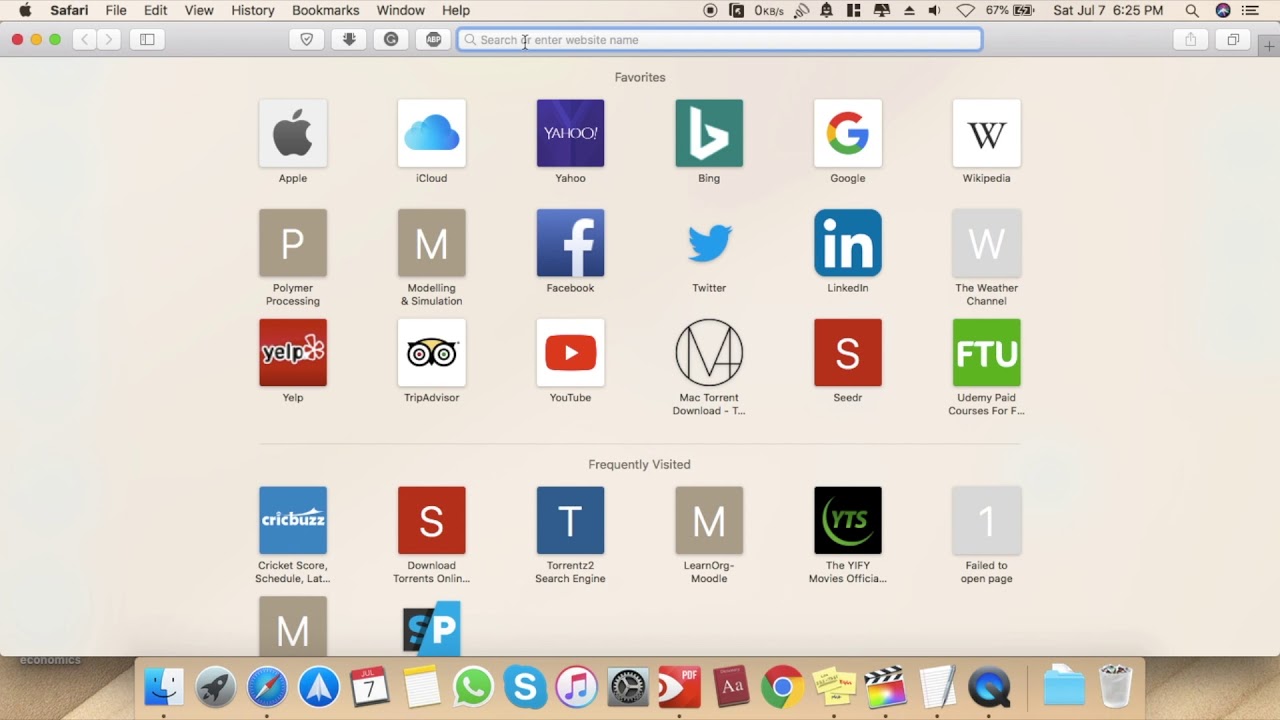Open the Failed to open page tile

click(x=987, y=520)
